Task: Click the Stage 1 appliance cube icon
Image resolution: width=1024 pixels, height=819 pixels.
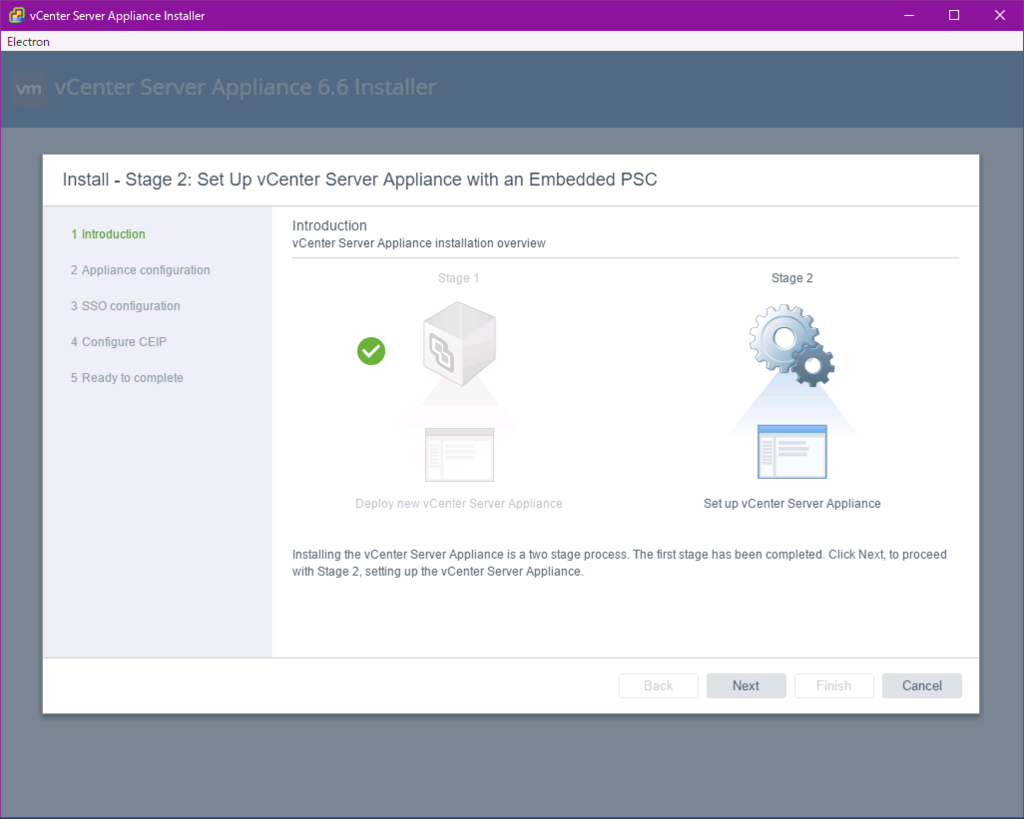Action: [459, 344]
